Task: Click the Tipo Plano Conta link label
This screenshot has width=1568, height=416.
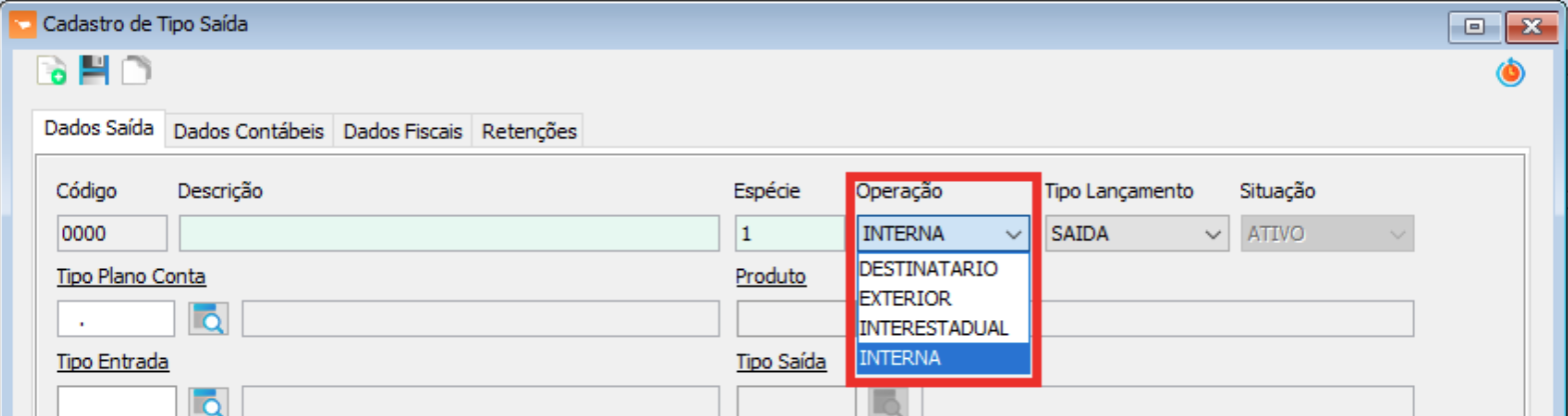Action: (x=131, y=276)
